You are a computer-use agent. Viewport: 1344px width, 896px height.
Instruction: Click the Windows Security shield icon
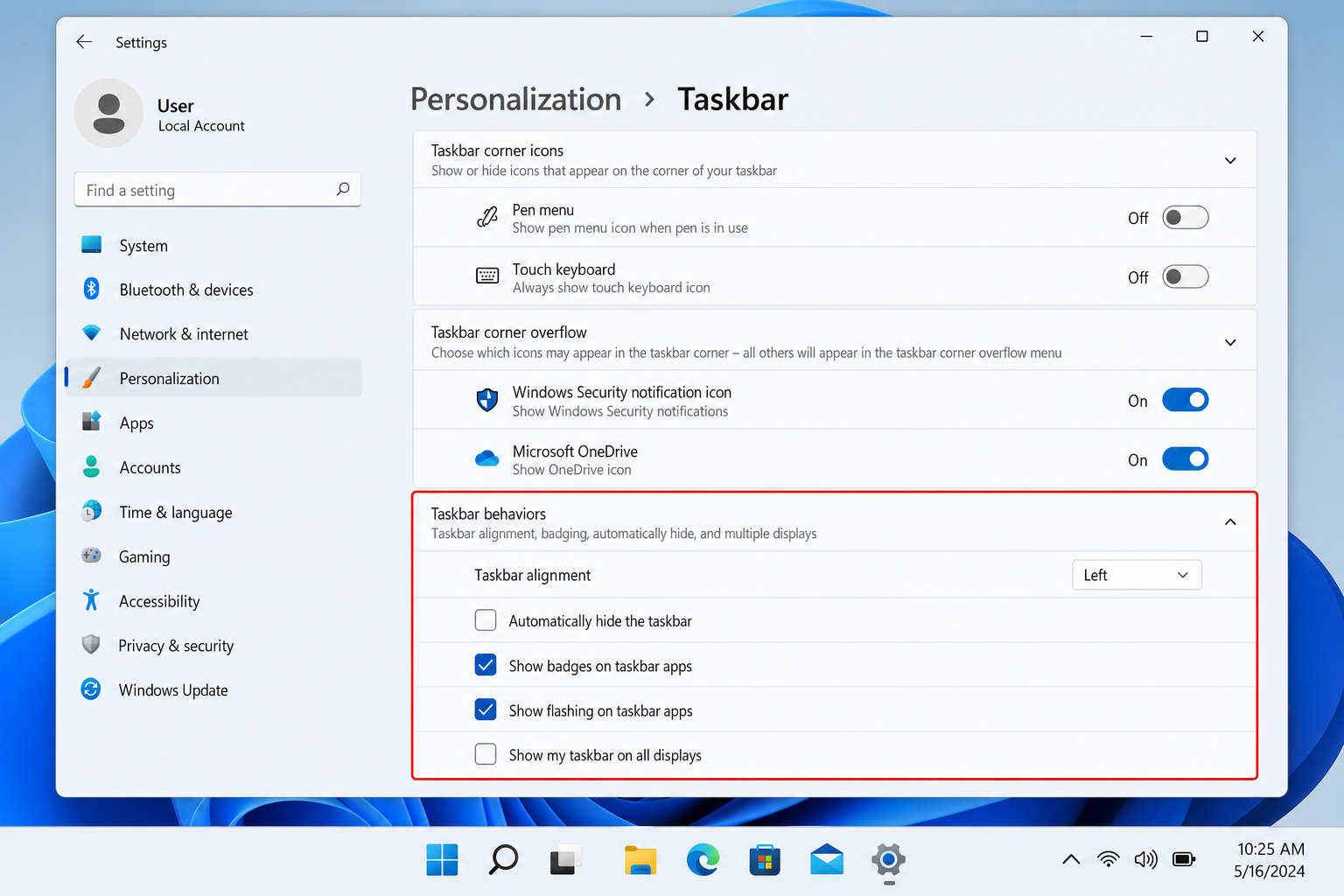pos(487,400)
